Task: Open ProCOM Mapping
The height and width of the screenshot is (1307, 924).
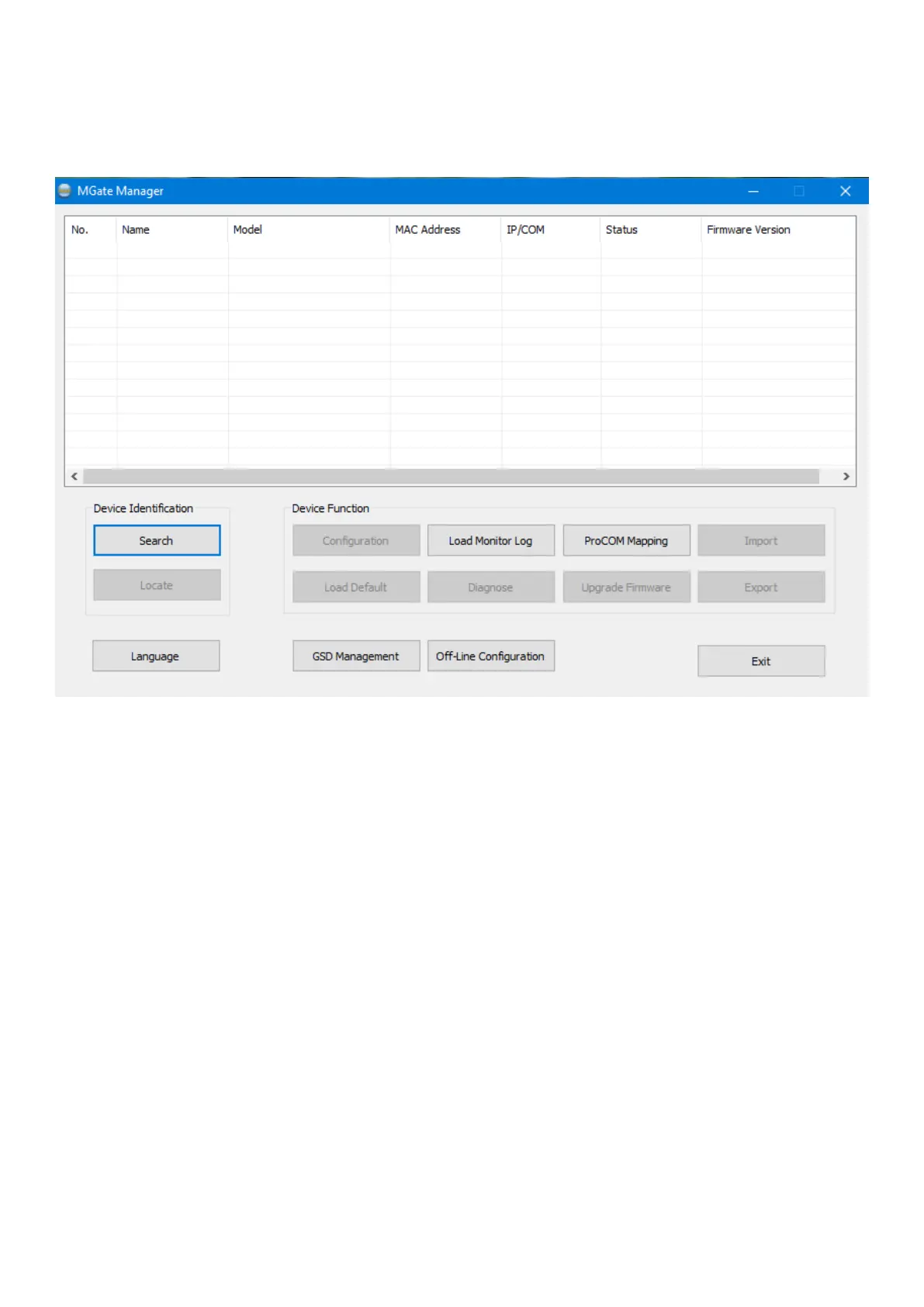Action: (626, 541)
